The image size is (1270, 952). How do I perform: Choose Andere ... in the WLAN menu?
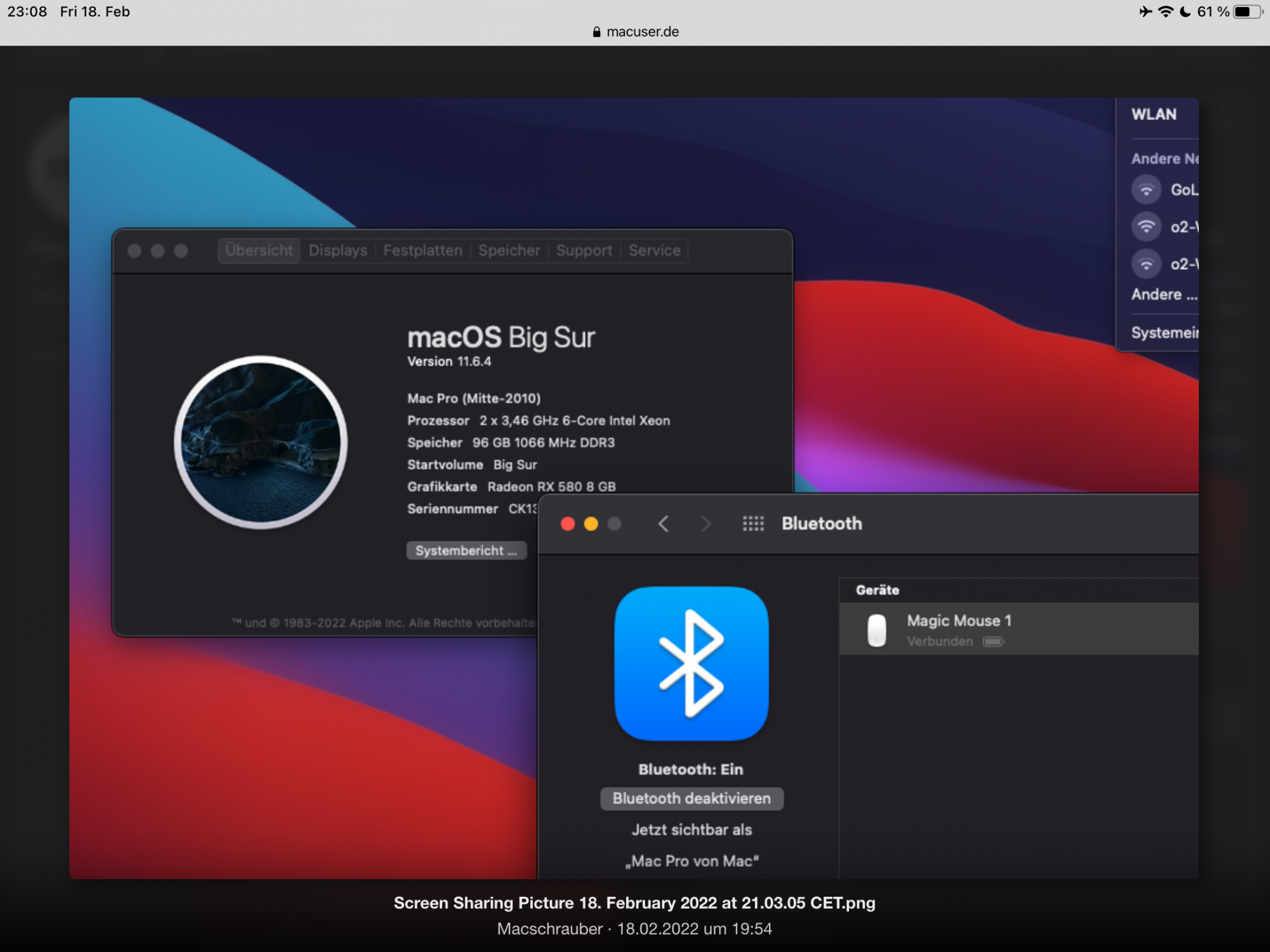1165,294
